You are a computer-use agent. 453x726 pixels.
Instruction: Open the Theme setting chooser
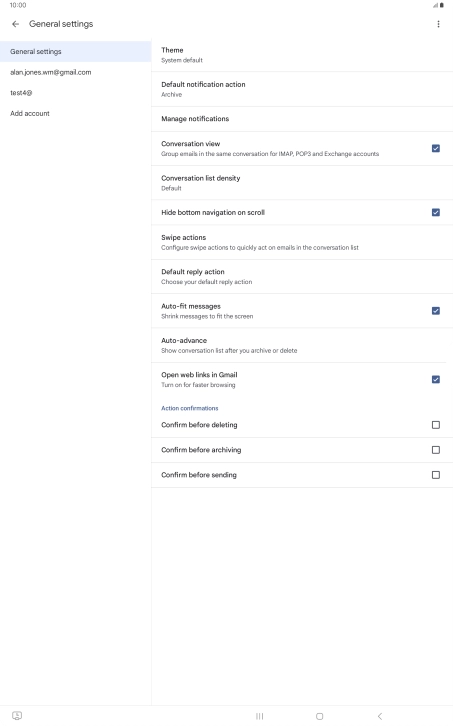tap(302, 55)
